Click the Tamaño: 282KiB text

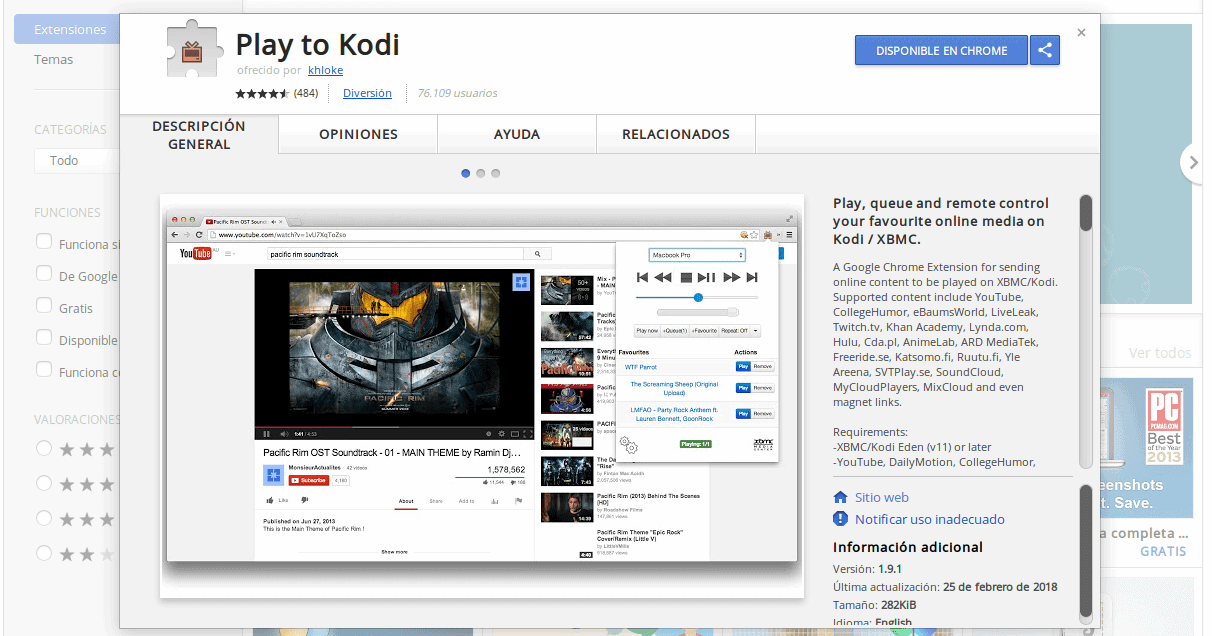[875, 605]
